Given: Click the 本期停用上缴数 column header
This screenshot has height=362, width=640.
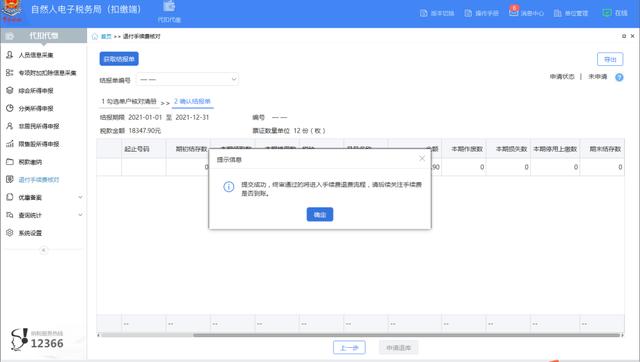Looking at the screenshot, I should [555, 149].
